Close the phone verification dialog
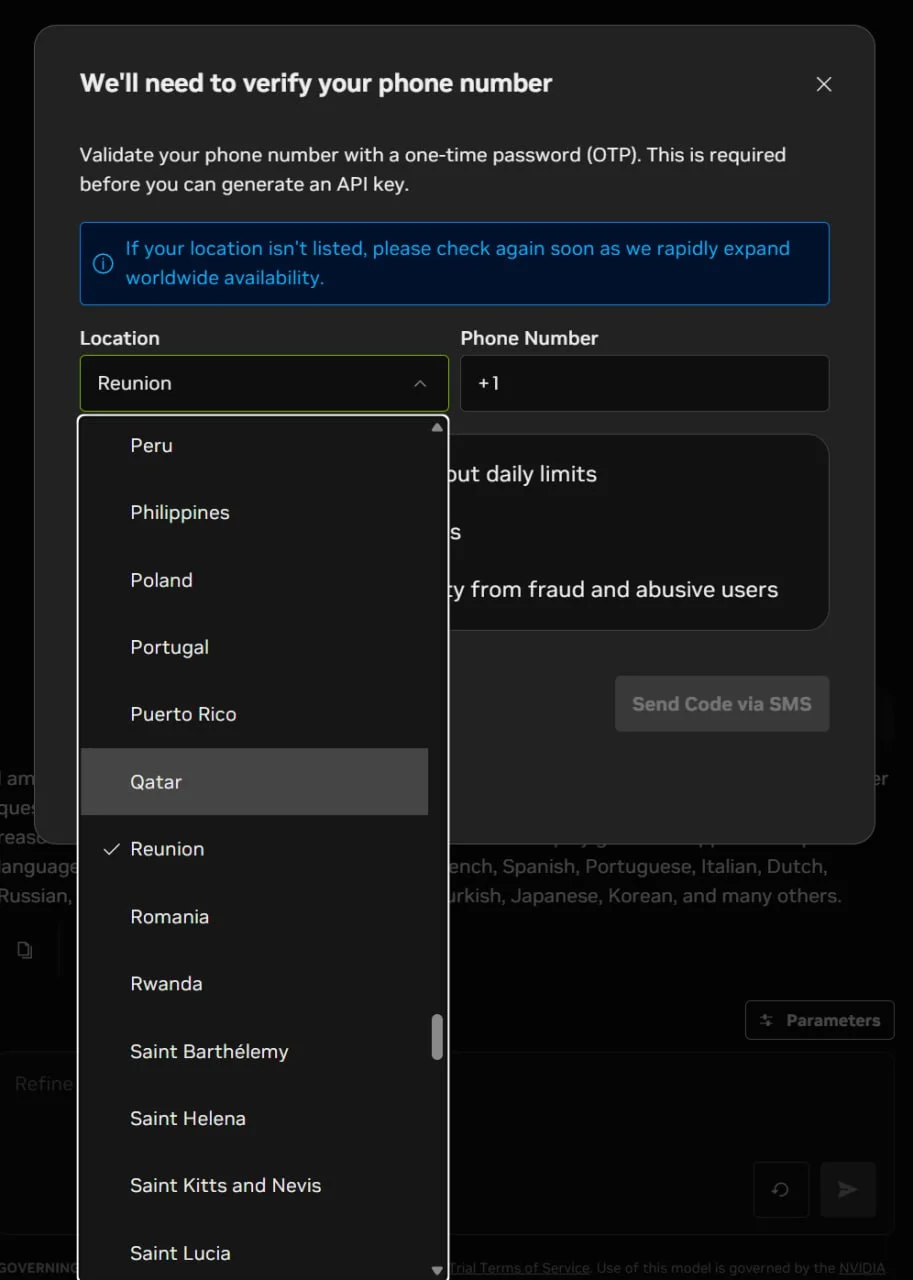Screen dimensions: 913x1280 point(823,85)
